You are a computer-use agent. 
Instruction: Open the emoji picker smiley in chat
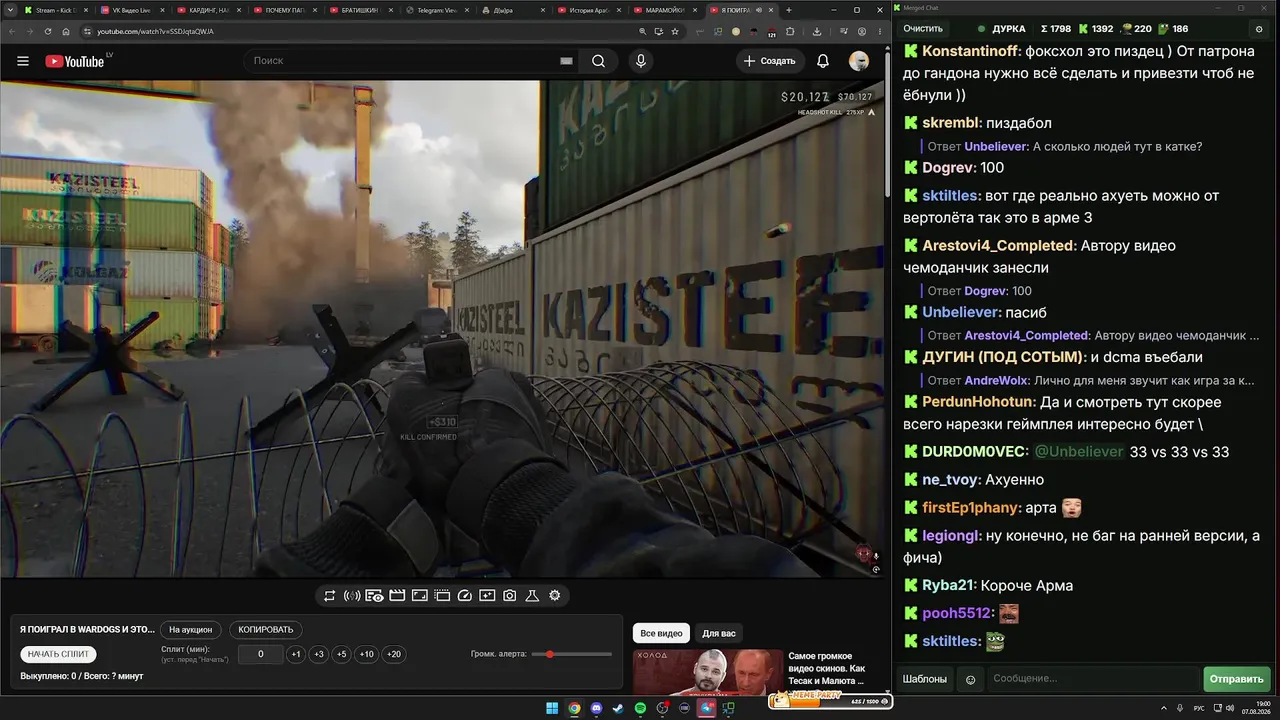pyautogui.click(x=970, y=680)
